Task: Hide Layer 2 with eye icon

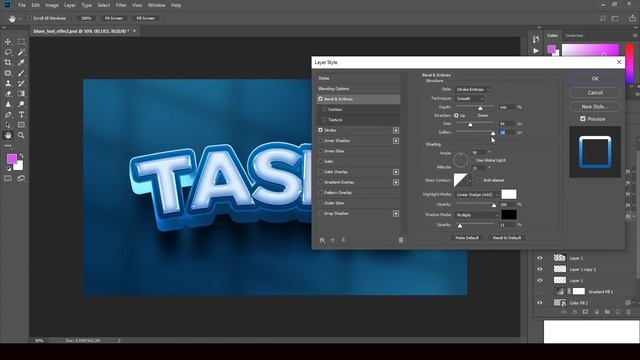Action: 540,258
